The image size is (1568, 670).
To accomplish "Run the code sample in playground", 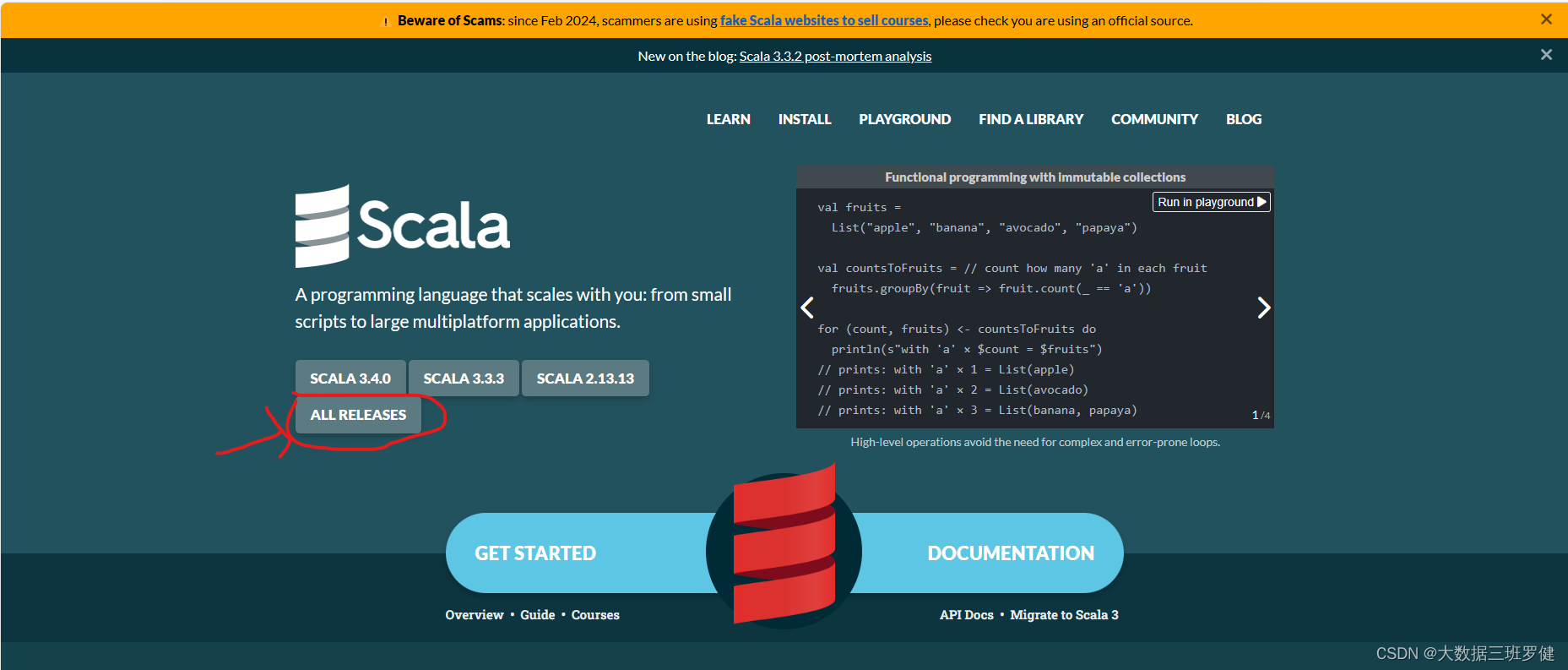I will pyautogui.click(x=1212, y=202).
